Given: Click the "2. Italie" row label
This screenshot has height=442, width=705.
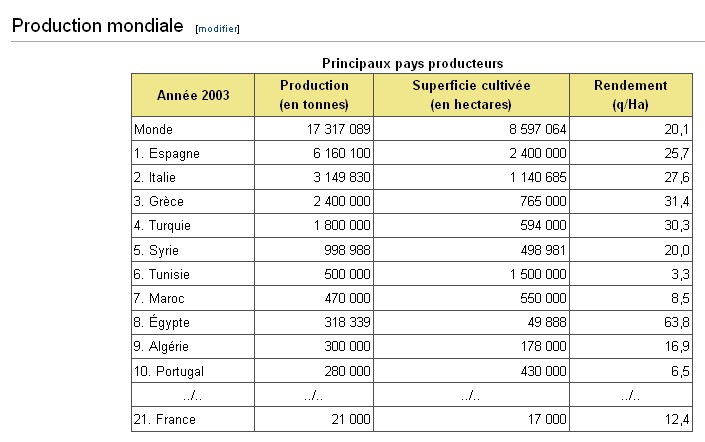Looking at the screenshot, I should pos(158,178).
